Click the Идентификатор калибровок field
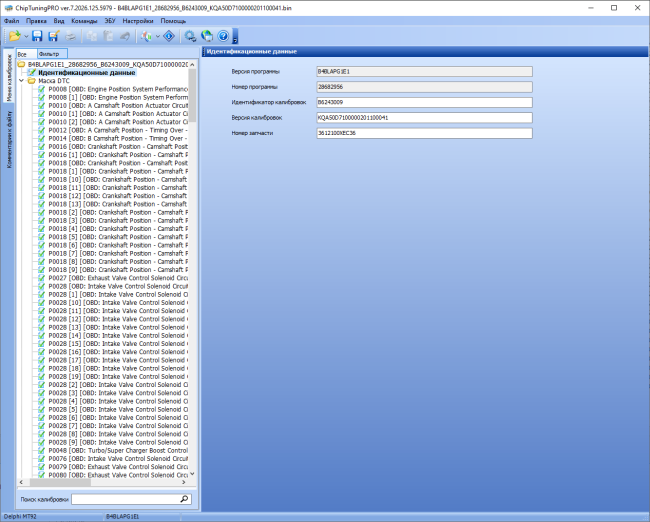Viewport: 650px width, 522px height. click(x=424, y=102)
